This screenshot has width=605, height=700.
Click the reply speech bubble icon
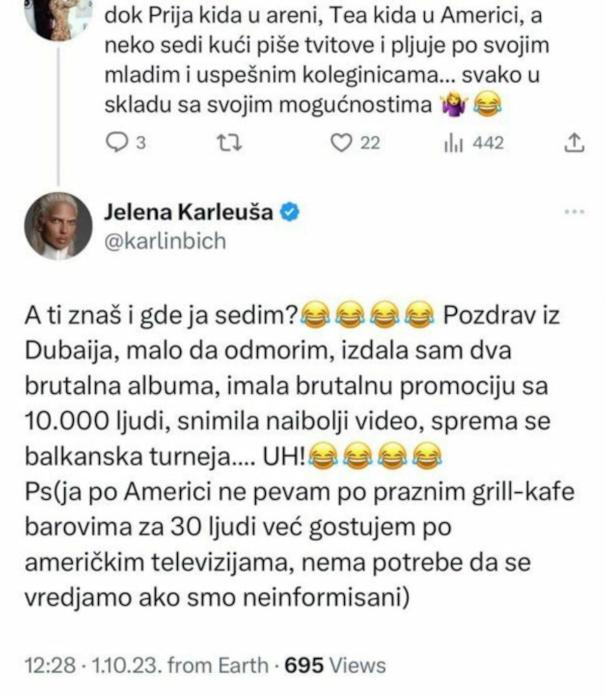pos(117,143)
